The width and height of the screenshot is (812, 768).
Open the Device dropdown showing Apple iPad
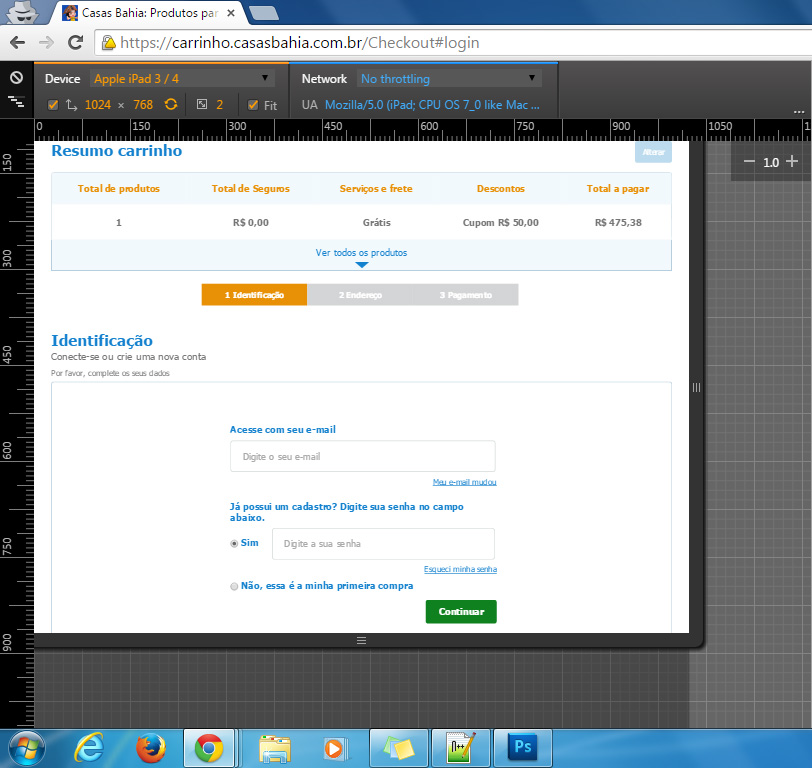pos(181,78)
